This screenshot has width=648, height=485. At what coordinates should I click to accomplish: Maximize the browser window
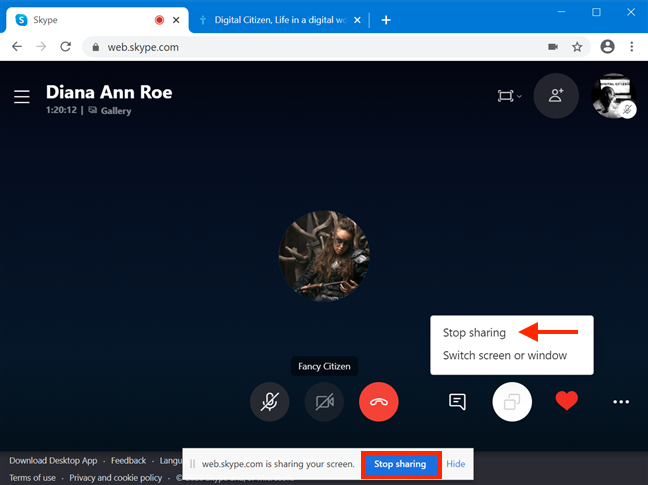pos(596,12)
